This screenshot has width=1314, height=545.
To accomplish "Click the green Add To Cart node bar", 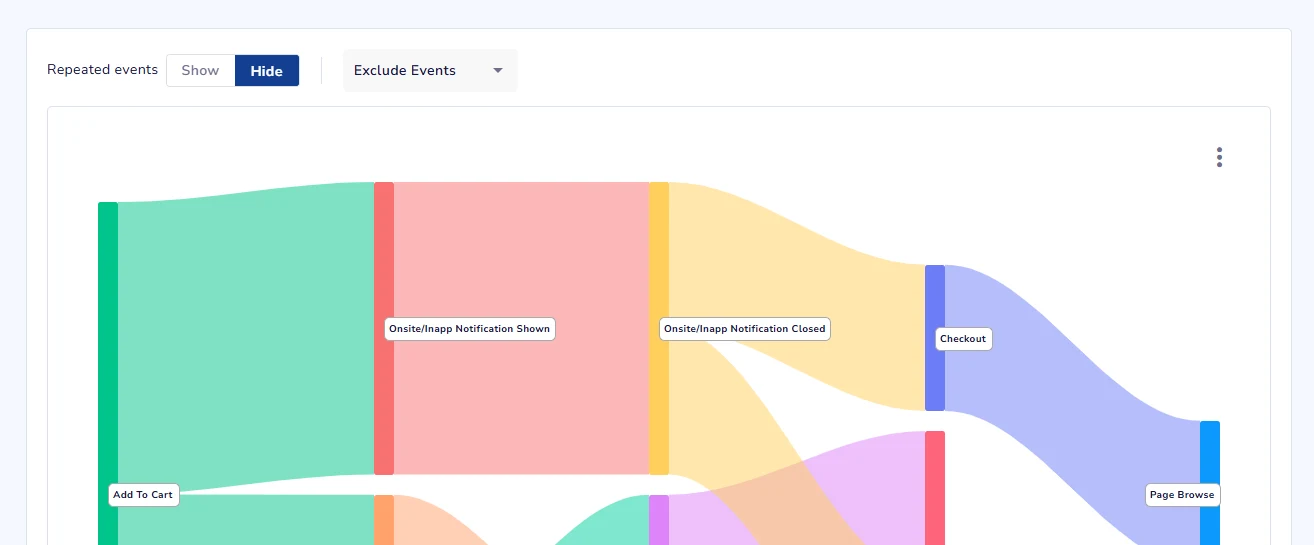I will click(x=107, y=350).
